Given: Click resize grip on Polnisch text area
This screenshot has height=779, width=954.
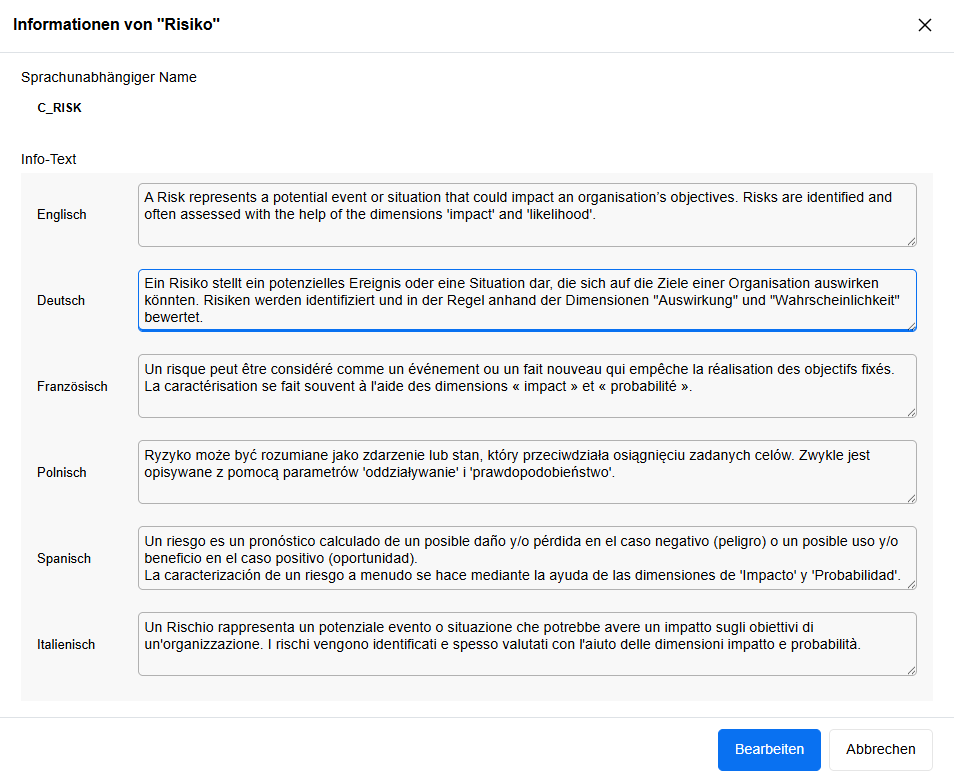Looking at the screenshot, I should point(911,498).
